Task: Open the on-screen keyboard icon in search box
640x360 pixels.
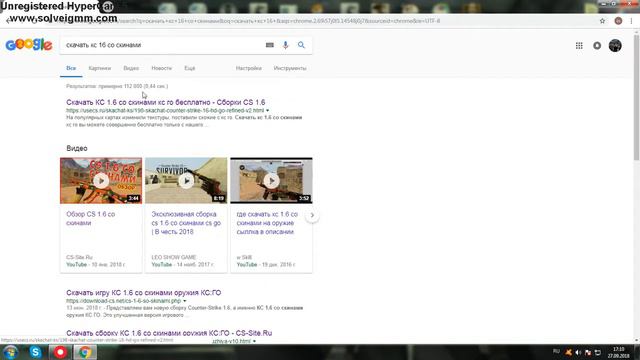Action: pos(269,45)
